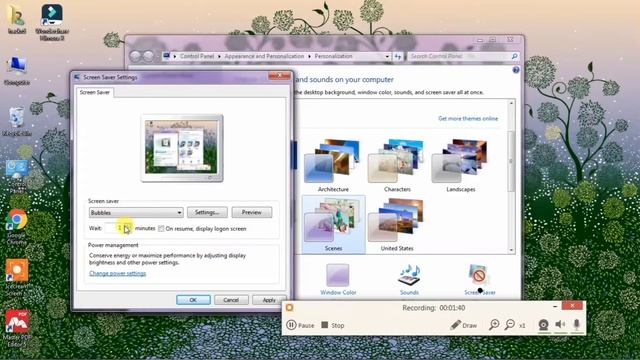Click the zoom out magnifier in recorder
The image size is (640, 360).
point(509,324)
